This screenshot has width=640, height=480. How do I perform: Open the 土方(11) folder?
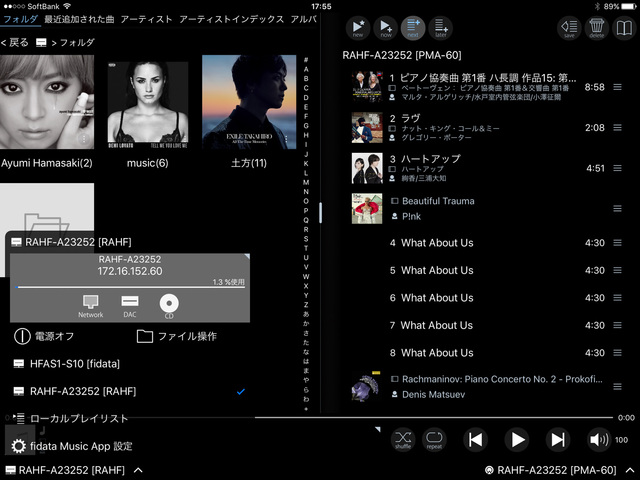[249, 102]
